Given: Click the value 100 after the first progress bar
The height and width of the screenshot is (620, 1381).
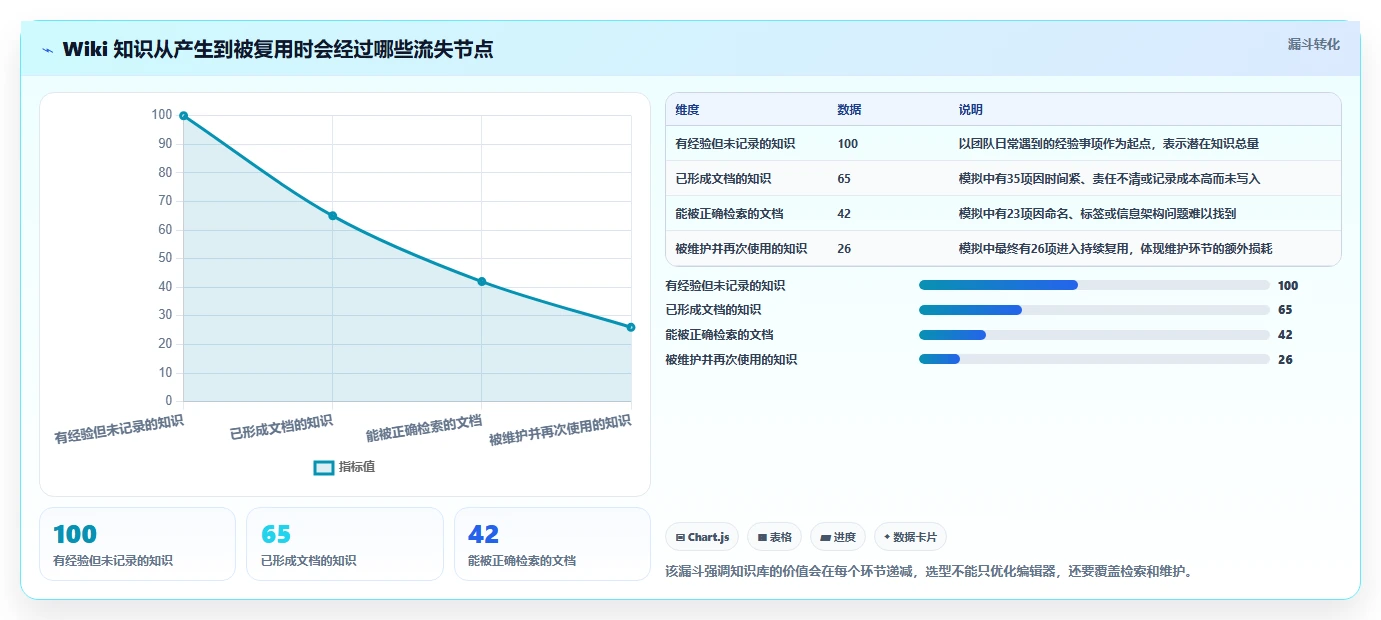Looking at the screenshot, I should [x=1288, y=286].
